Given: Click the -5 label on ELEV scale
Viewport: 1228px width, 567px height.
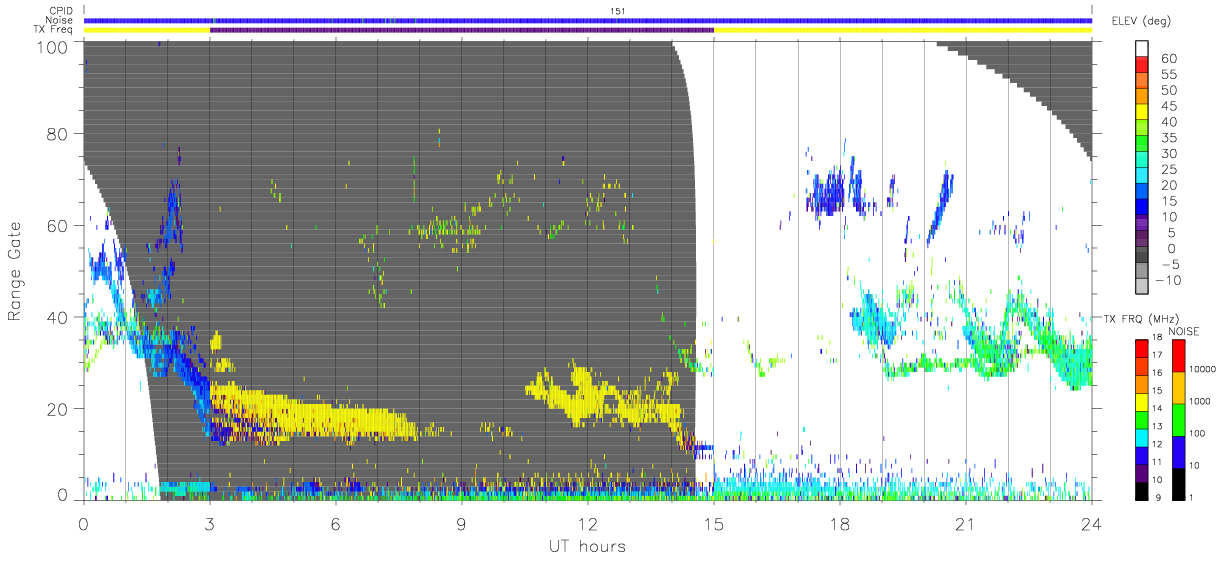Looking at the screenshot, I should point(1170,264).
